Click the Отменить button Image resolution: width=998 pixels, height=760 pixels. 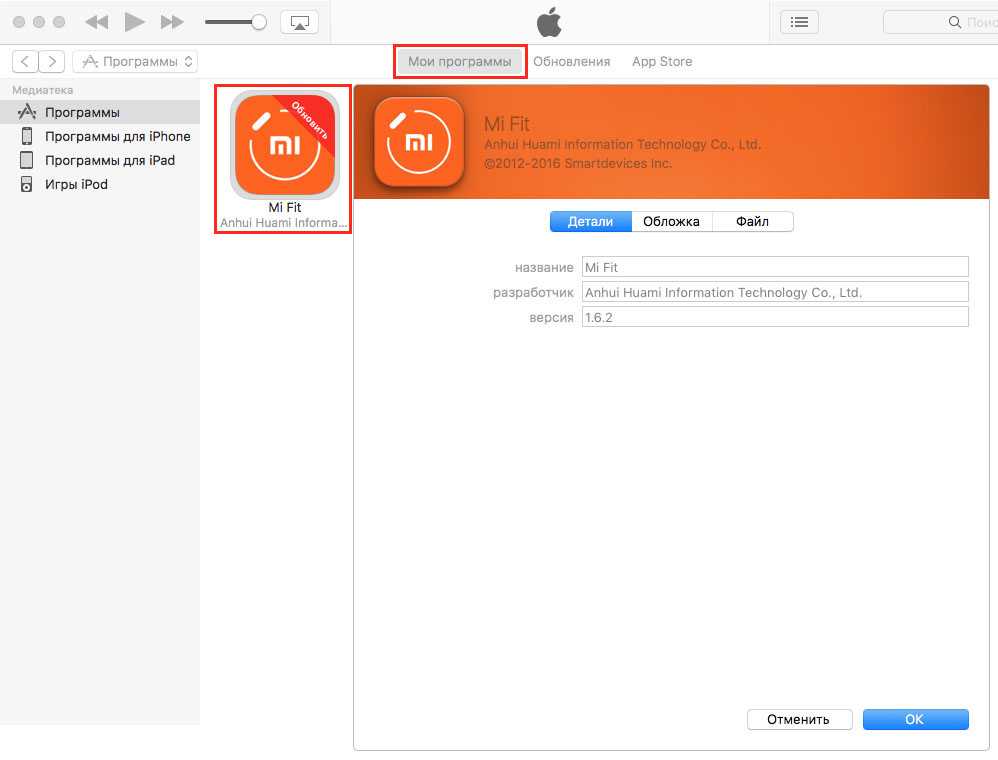[799, 719]
